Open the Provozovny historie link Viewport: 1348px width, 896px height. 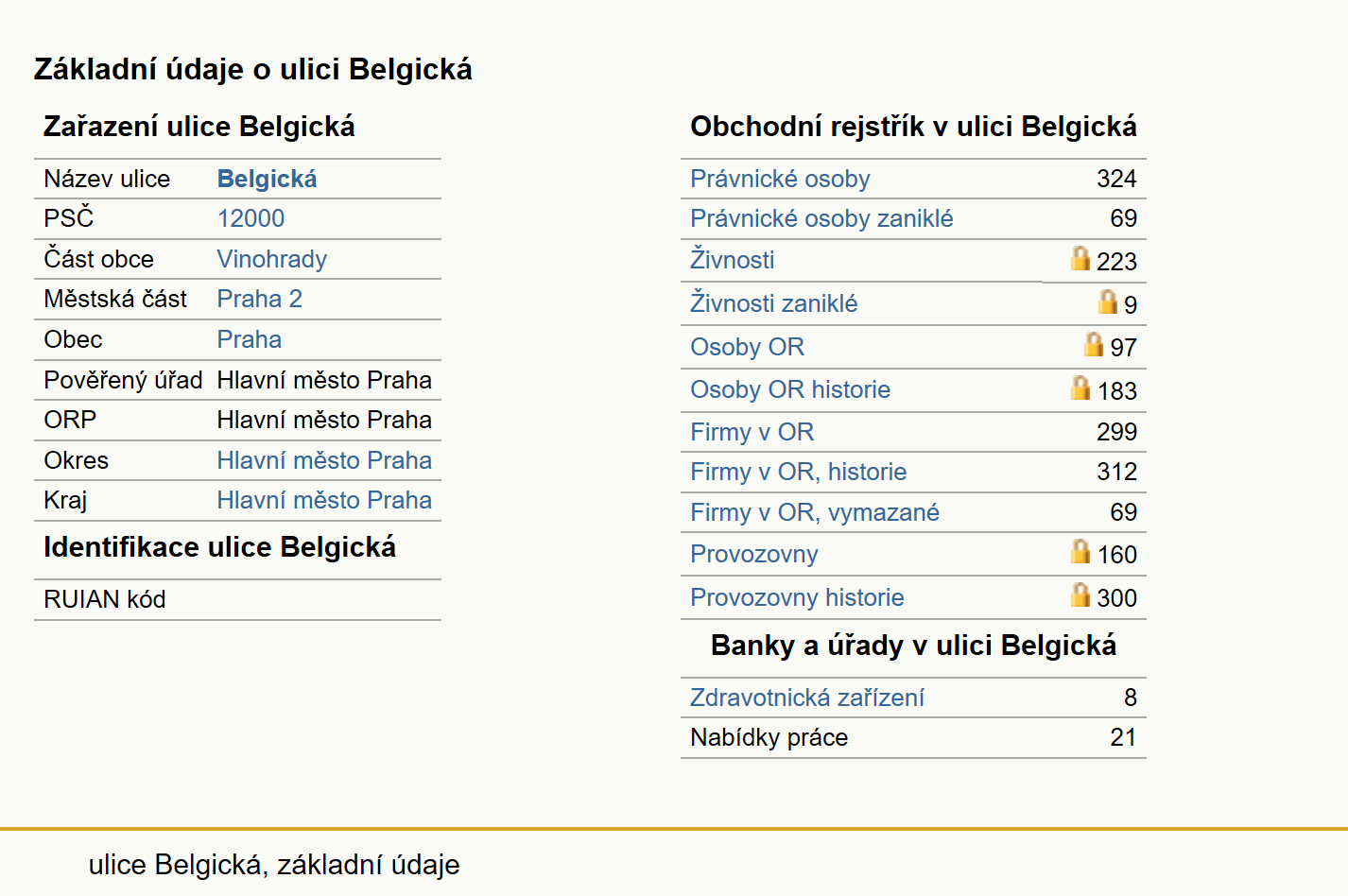pyautogui.click(x=797, y=597)
